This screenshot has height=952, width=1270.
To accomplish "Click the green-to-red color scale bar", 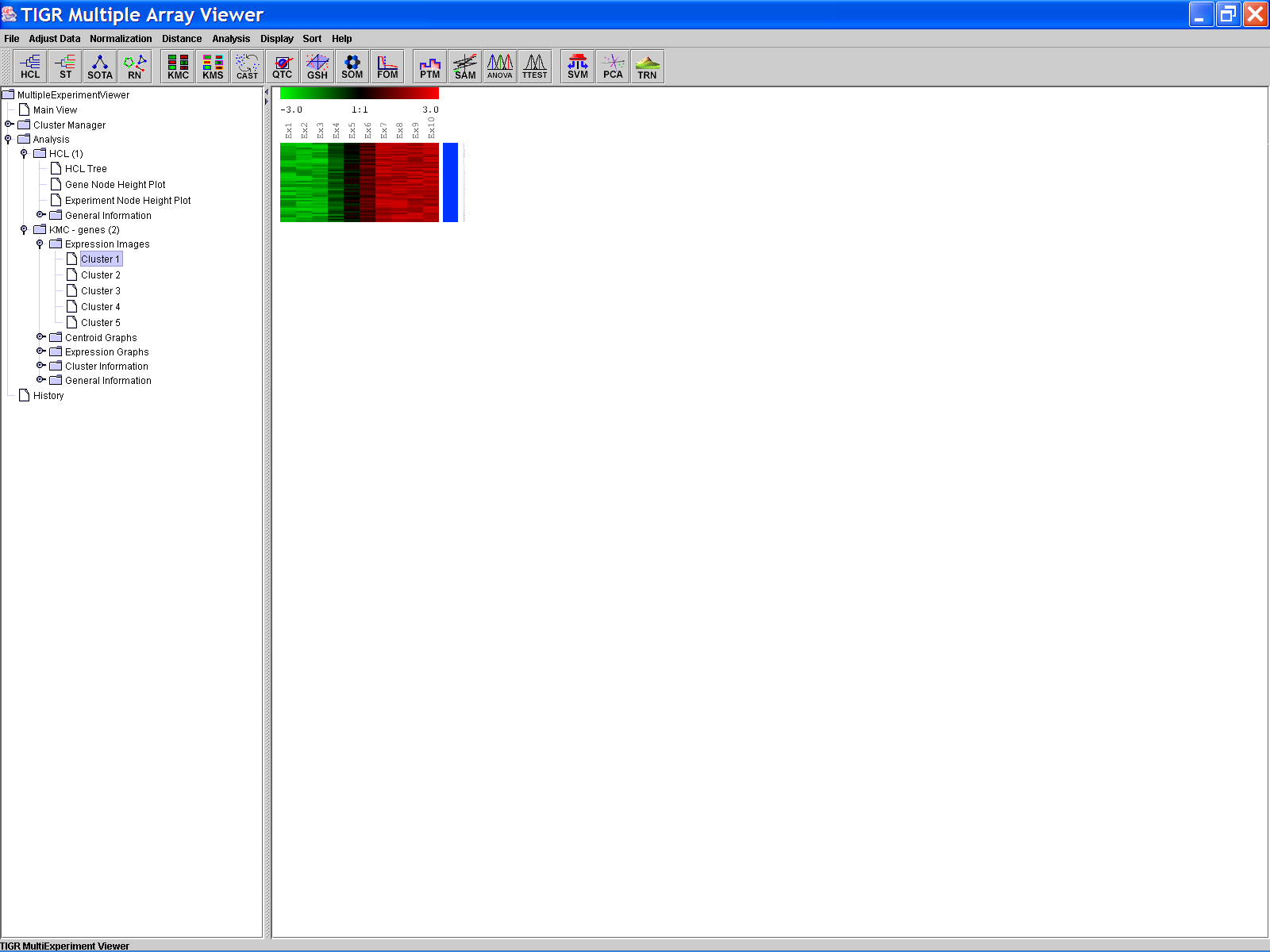I will (x=360, y=94).
